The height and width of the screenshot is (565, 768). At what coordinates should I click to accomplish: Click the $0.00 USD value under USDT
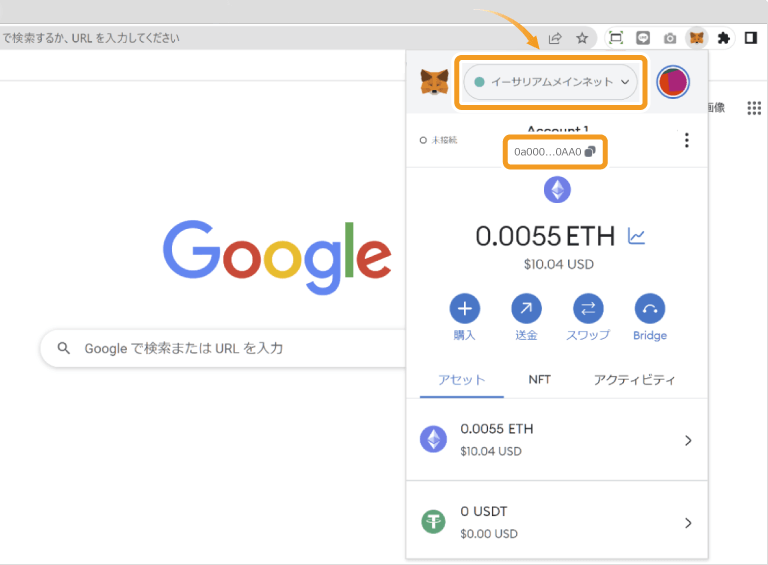489,534
